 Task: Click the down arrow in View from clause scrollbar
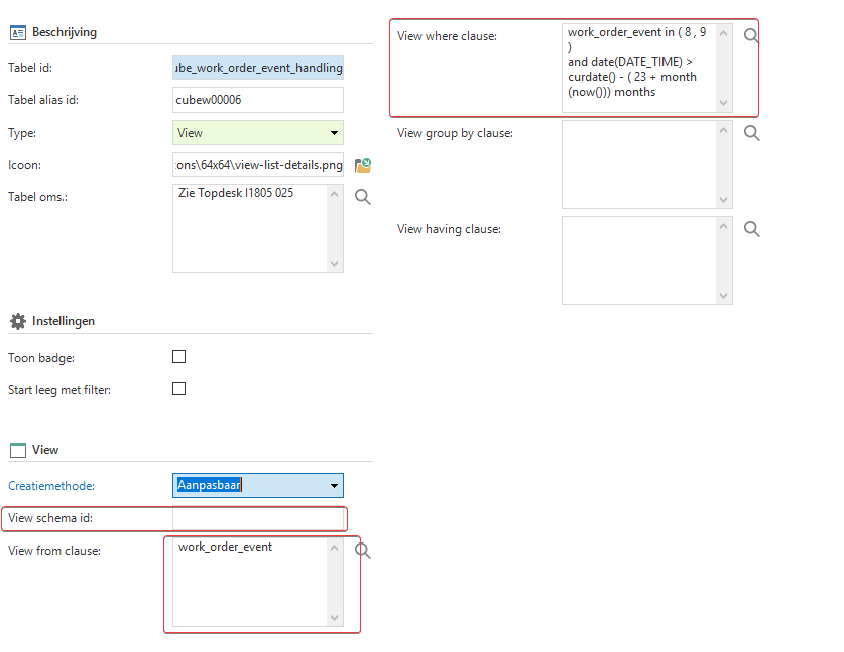[335, 618]
